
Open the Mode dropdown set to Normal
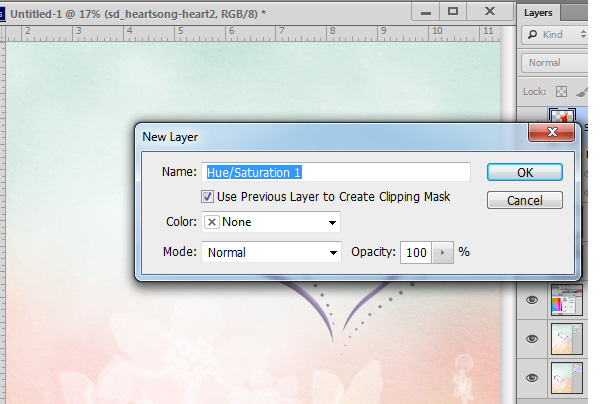click(x=271, y=252)
